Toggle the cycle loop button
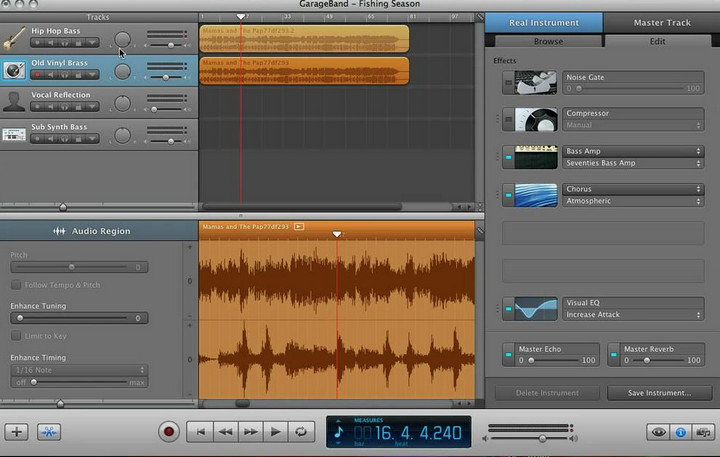Viewport: 720px width, 457px height. click(x=302, y=431)
